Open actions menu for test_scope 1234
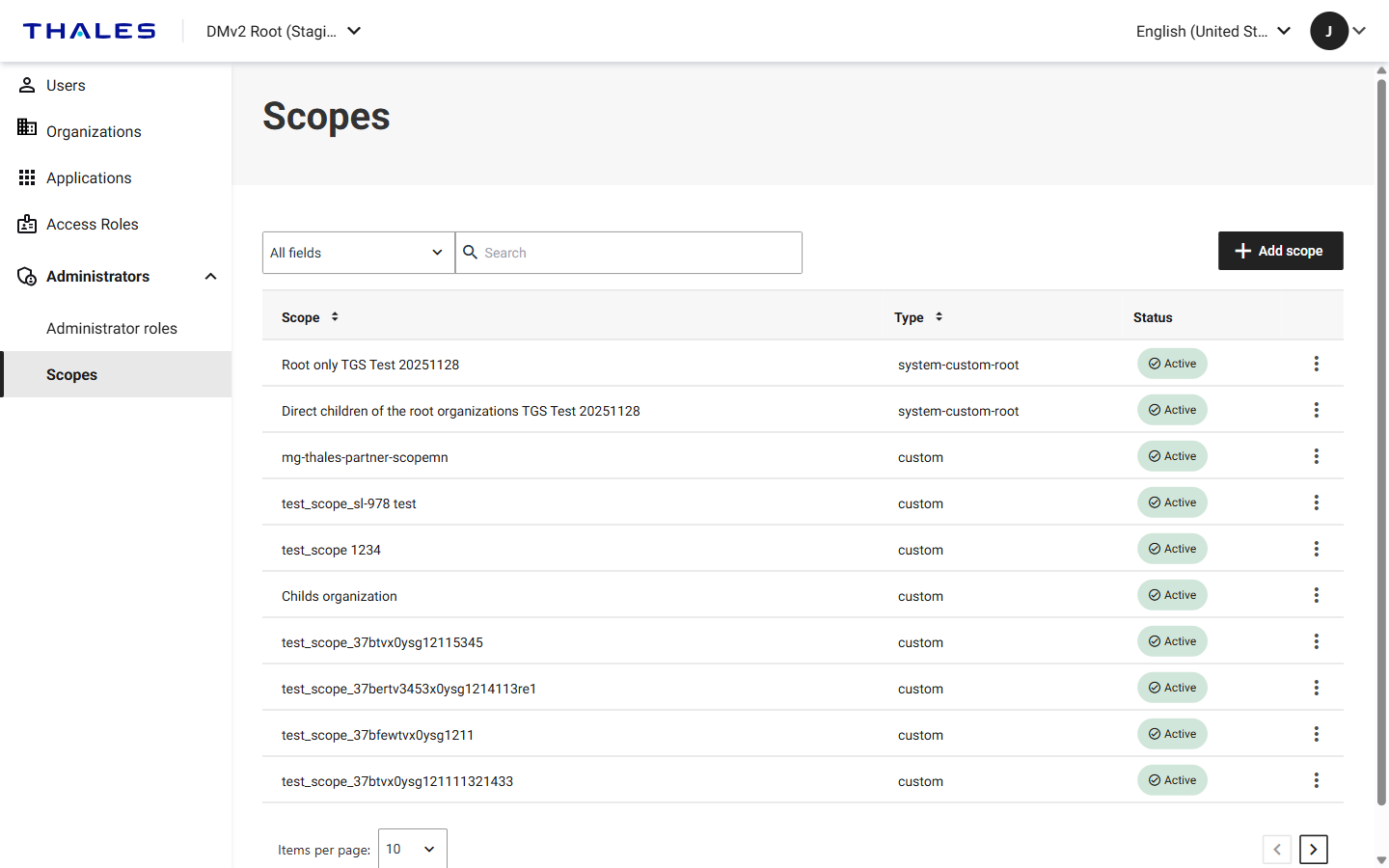 click(1316, 549)
